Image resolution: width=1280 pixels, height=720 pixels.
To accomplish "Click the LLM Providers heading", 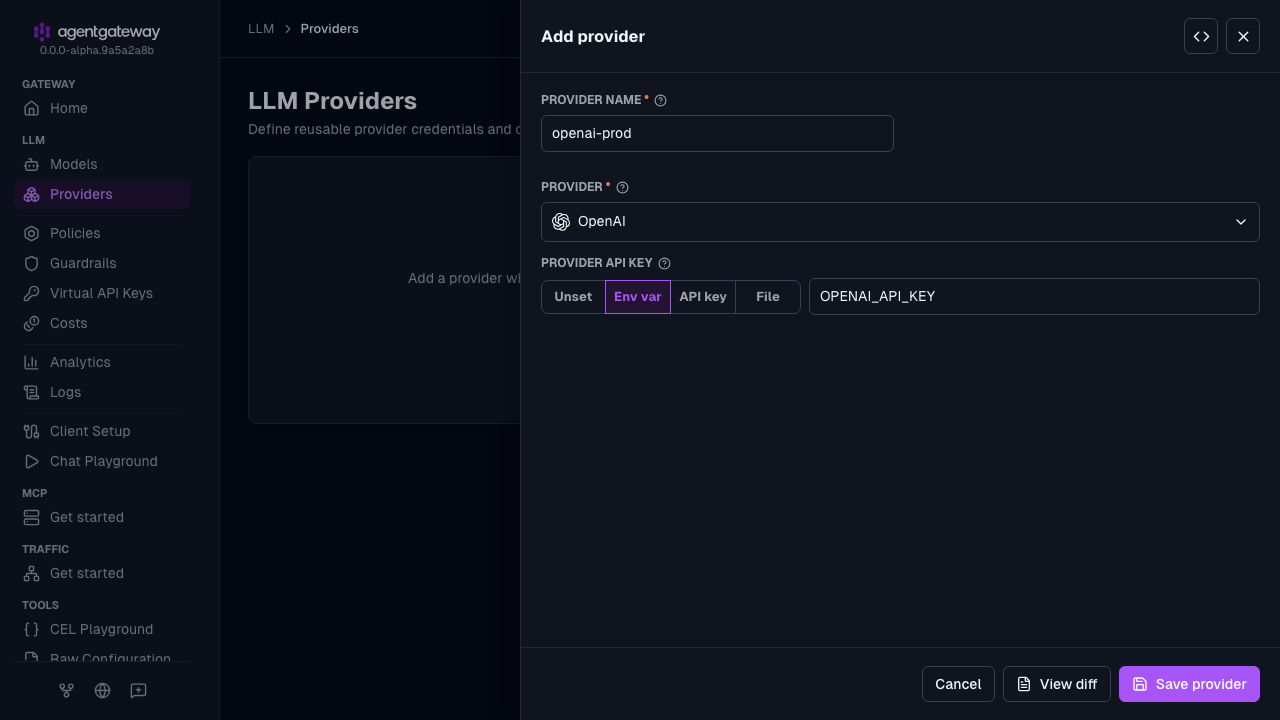I will click(332, 101).
